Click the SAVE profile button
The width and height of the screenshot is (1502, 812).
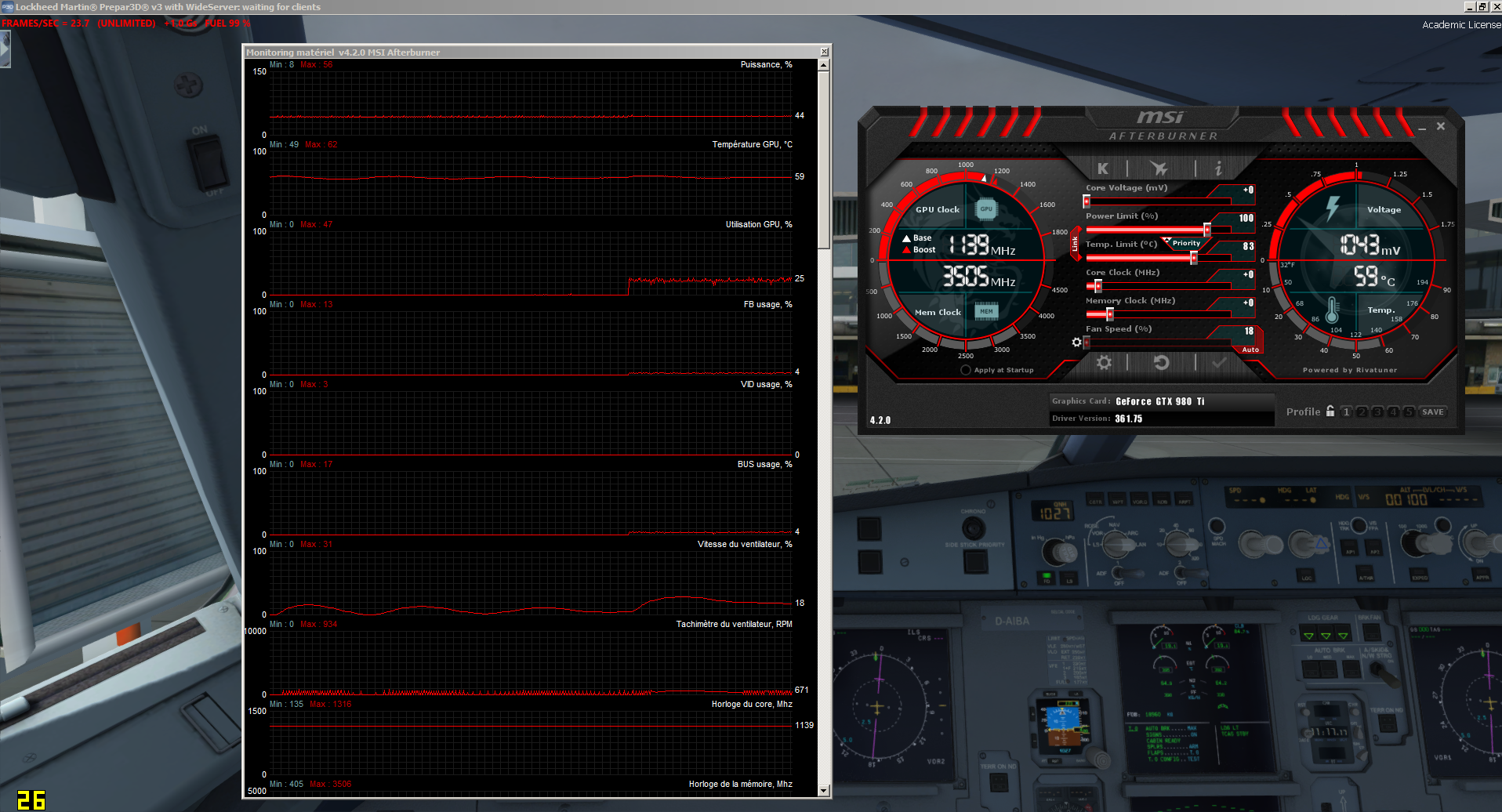coord(1433,411)
